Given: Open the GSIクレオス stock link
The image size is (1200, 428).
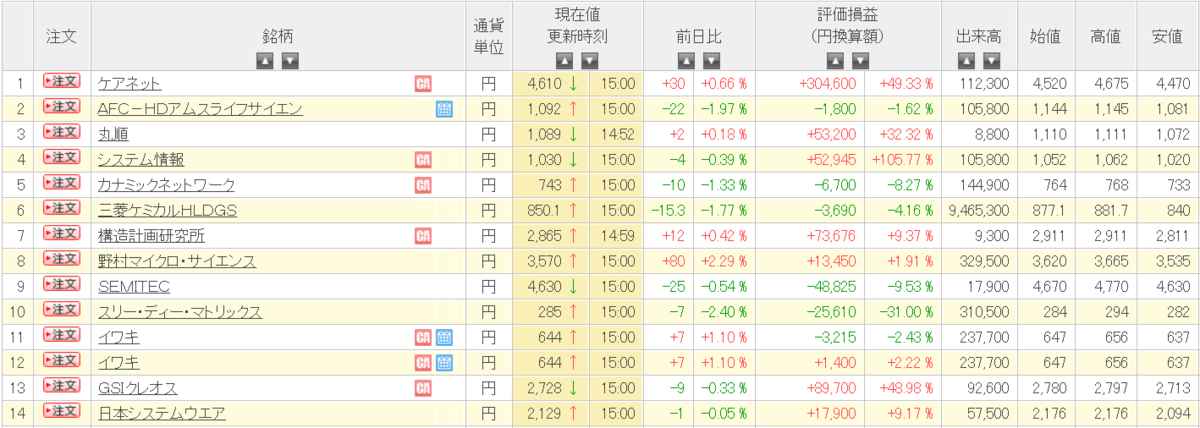Looking at the screenshot, I should point(136,388).
